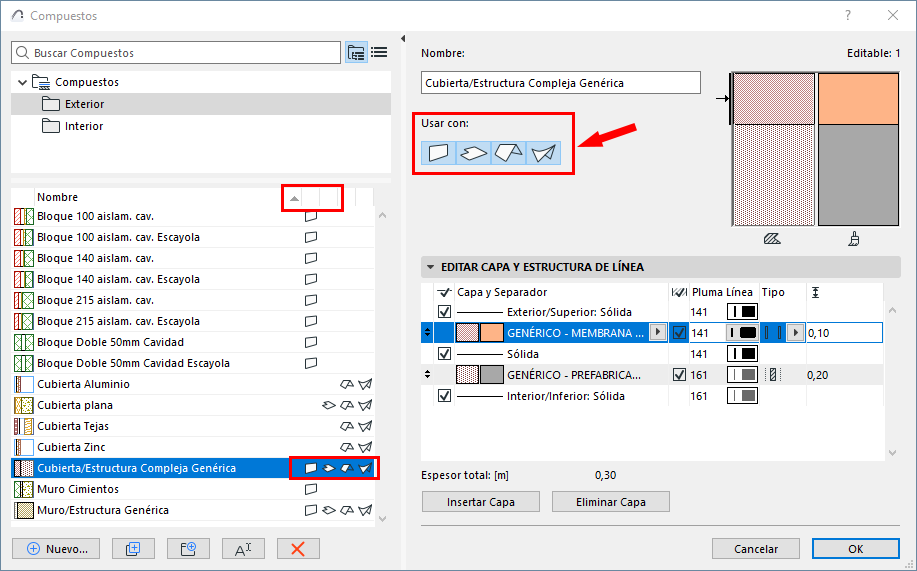Switch to flat list view icon
917x571 pixels.
(379, 53)
